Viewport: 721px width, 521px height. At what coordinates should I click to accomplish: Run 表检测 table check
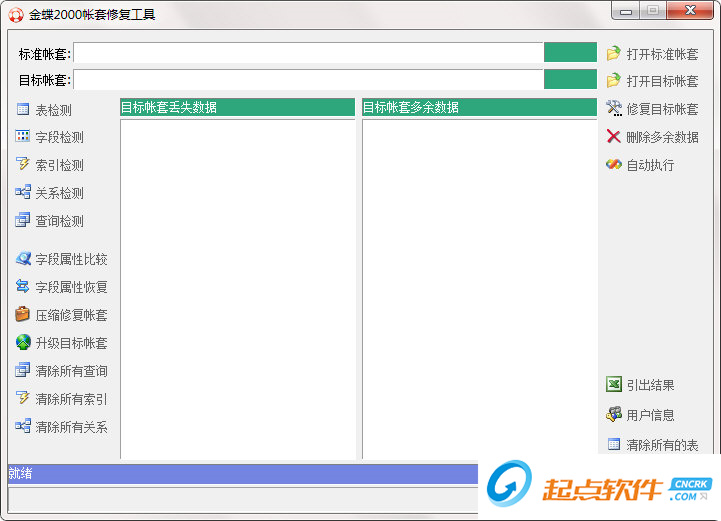coord(54,110)
